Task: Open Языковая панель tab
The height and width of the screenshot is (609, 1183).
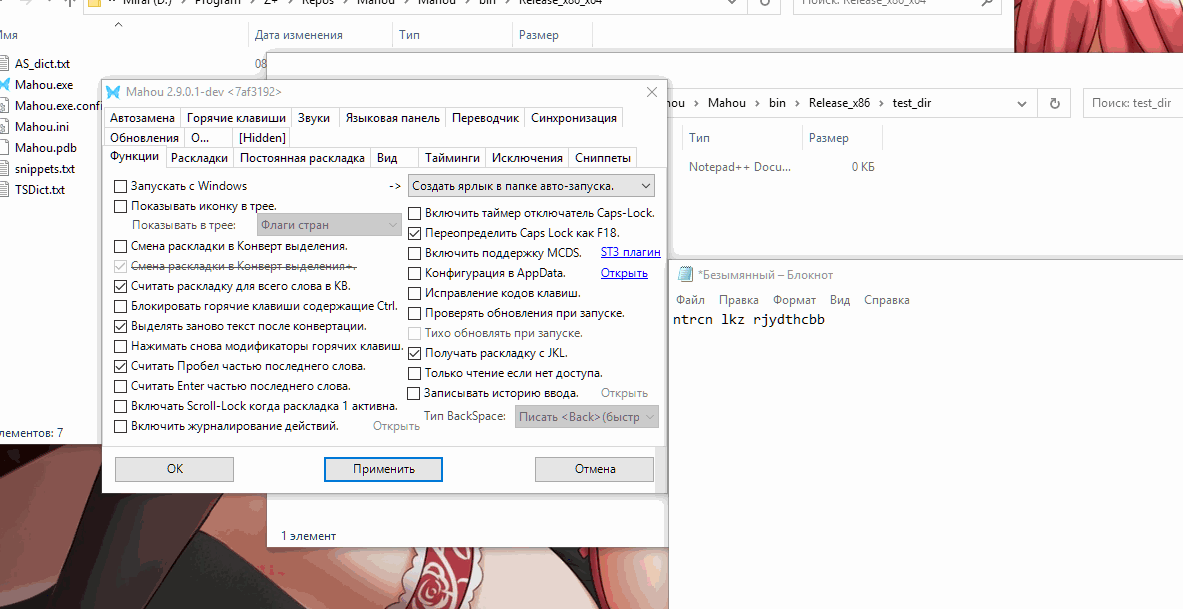Action: click(x=392, y=118)
